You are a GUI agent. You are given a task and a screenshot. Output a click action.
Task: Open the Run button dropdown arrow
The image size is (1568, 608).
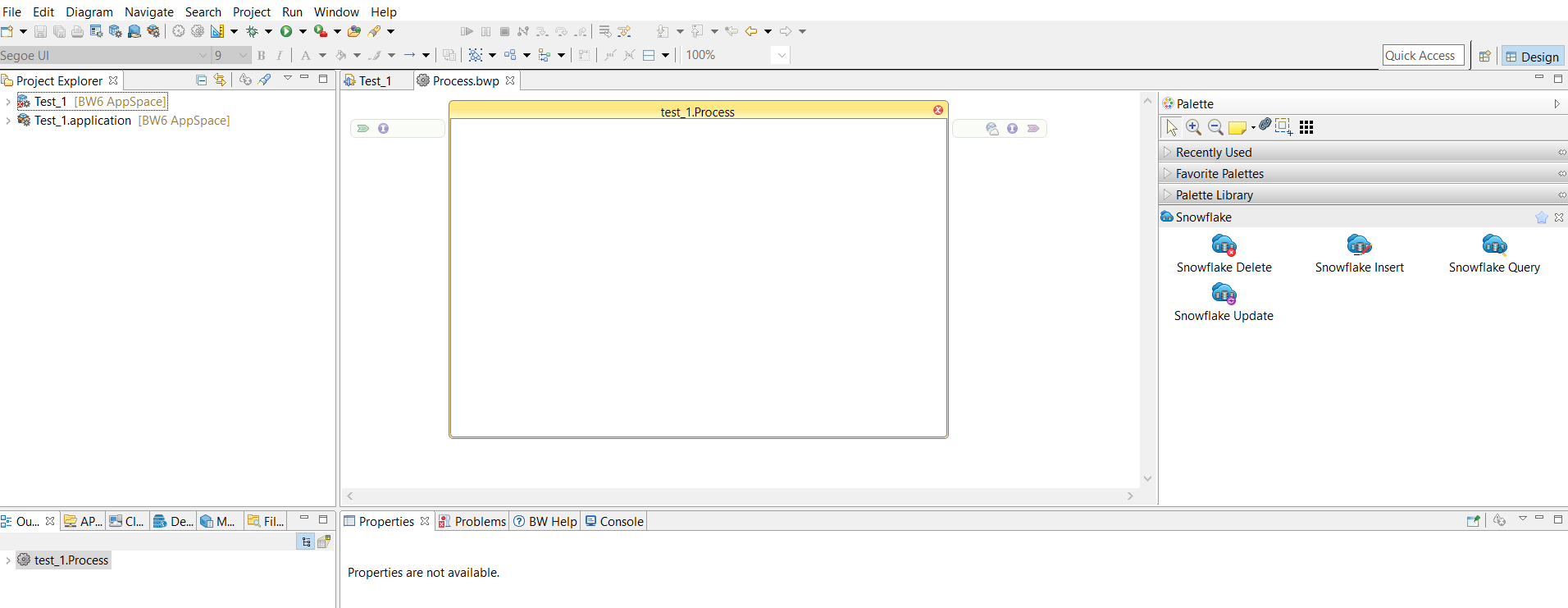click(x=303, y=31)
